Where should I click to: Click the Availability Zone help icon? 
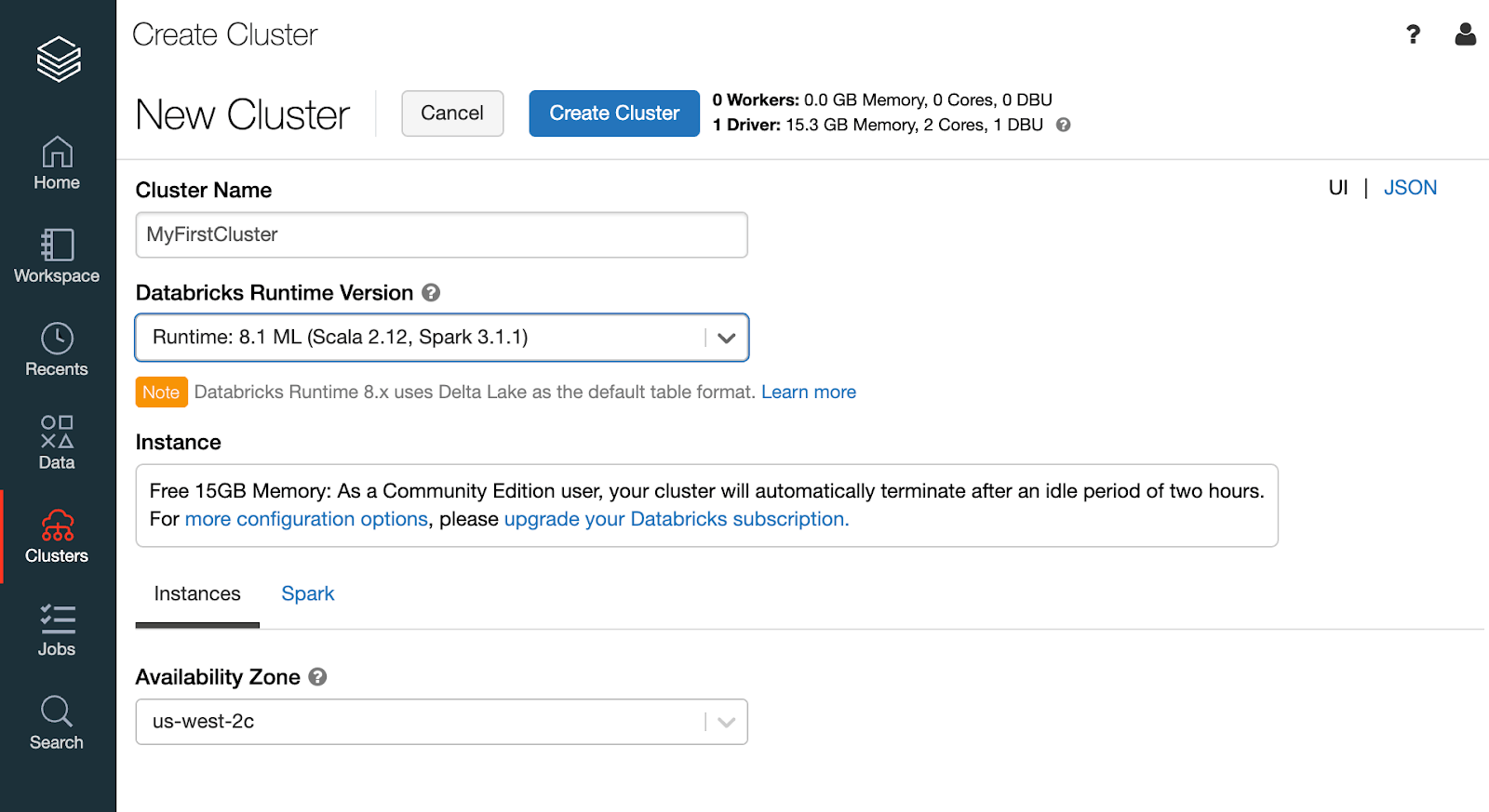tap(317, 677)
